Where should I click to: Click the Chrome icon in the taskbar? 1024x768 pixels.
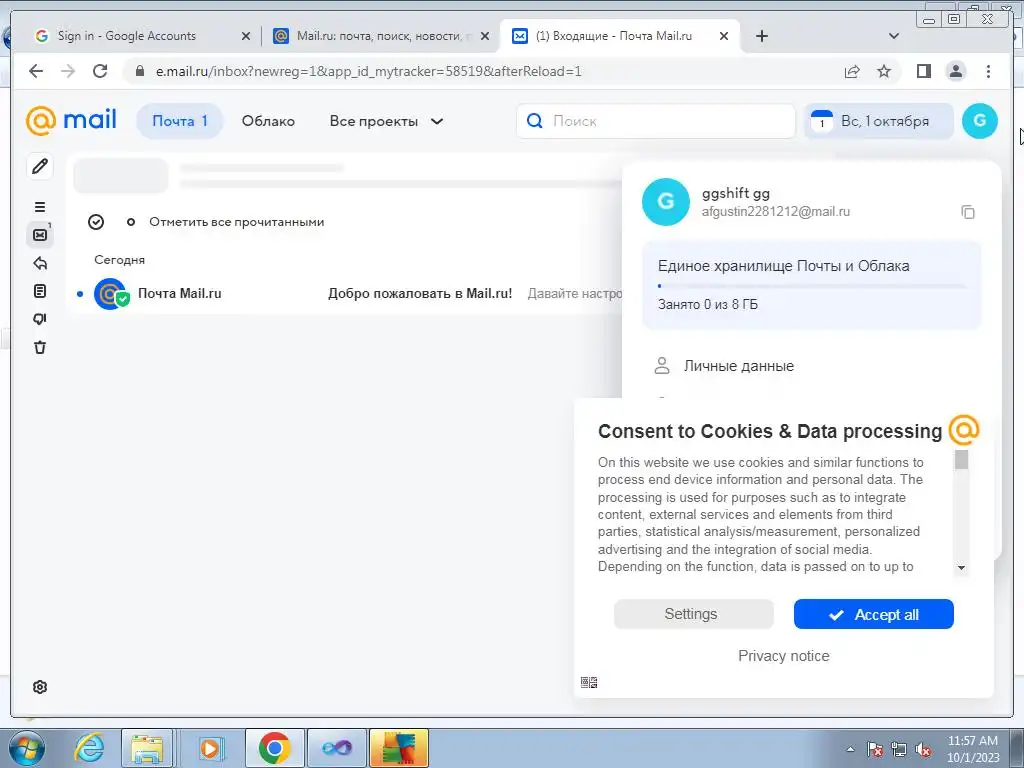(x=274, y=748)
